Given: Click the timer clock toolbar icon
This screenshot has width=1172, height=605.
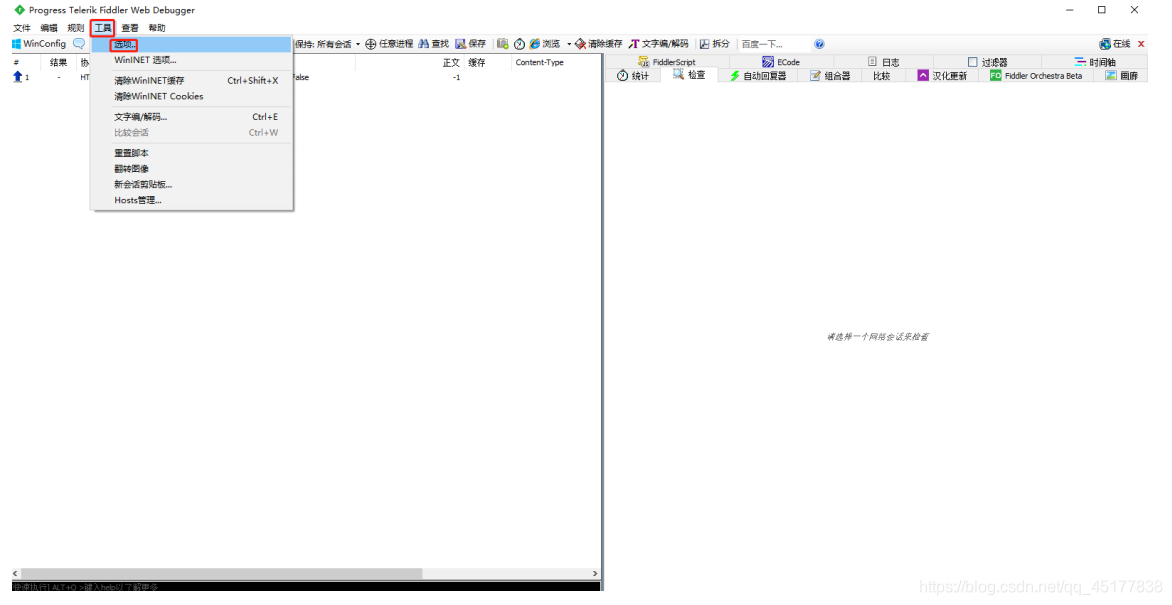Looking at the screenshot, I should [x=519, y=44].
